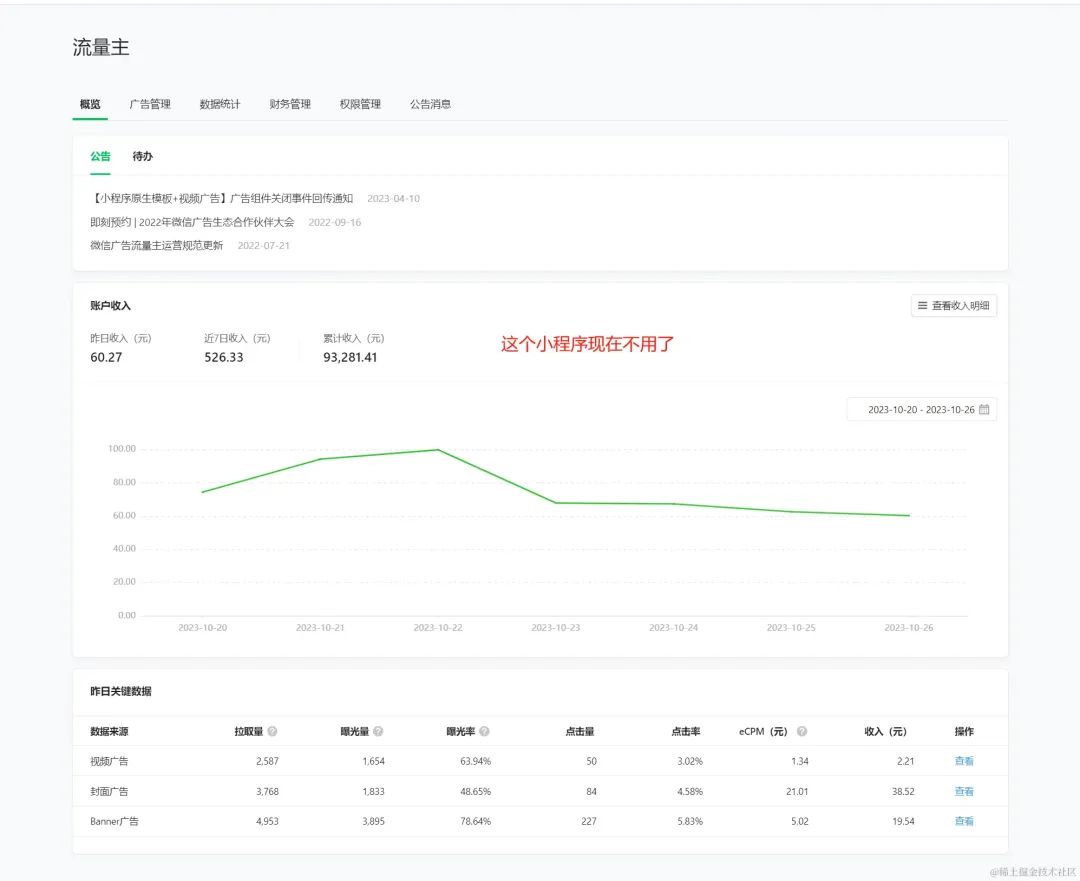Click the help icon next to 曝光率
Viewport: 1080px width, 881px height.
484,731
